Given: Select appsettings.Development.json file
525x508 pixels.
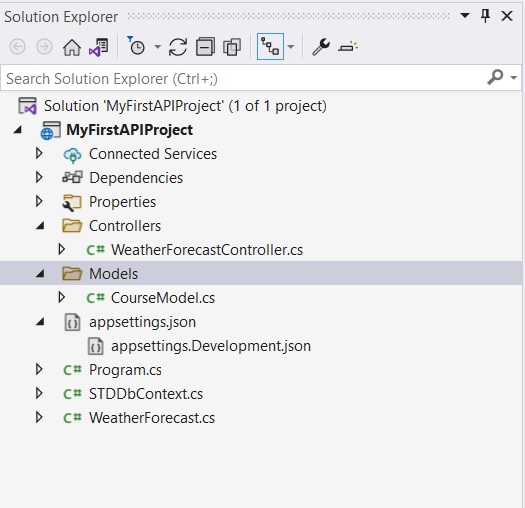Looking at the screenshot, I should [211, 346].
